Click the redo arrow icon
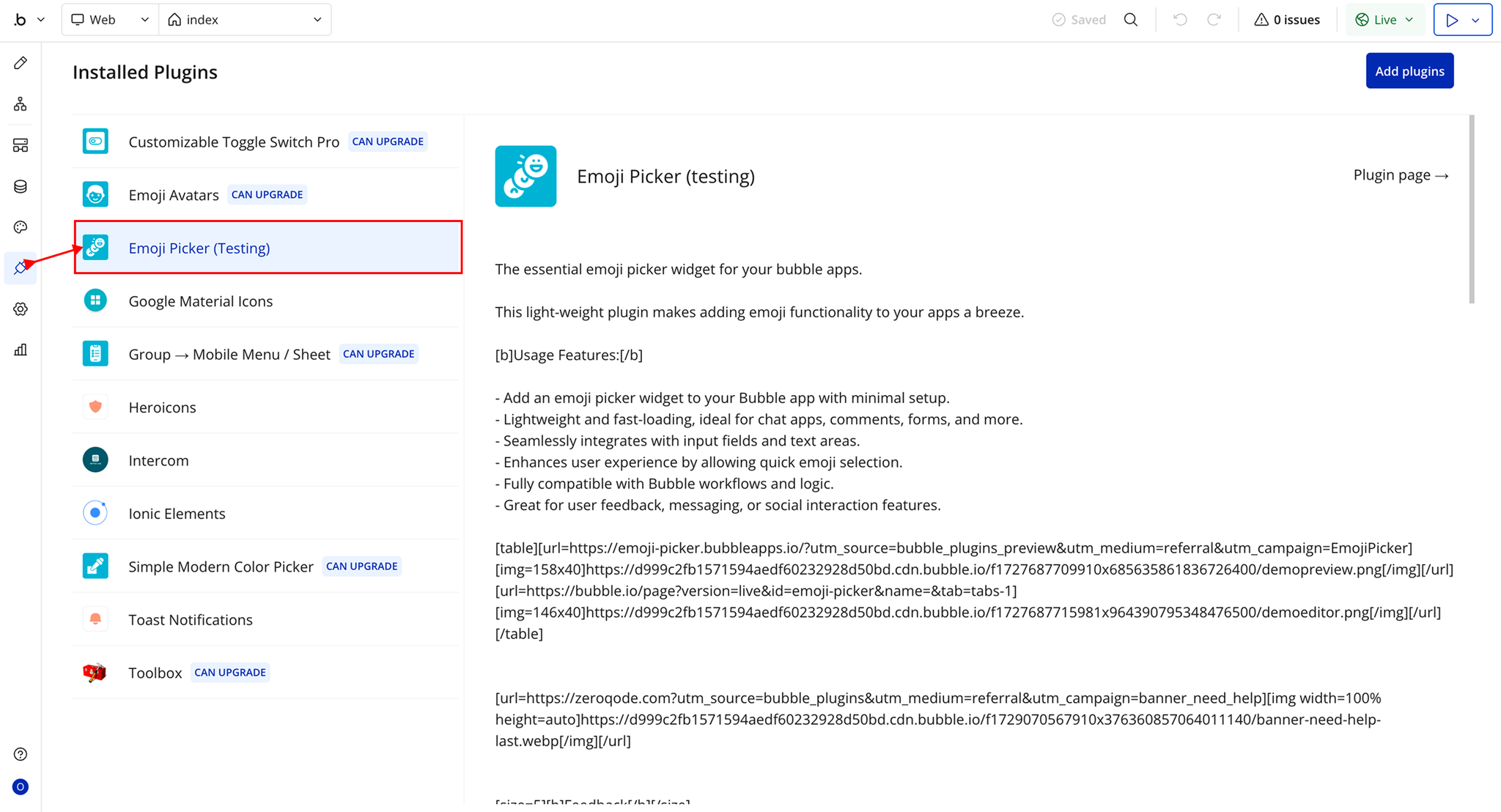The height and width of the screenshot is (812, 1501). click(x=1214, y=20)
